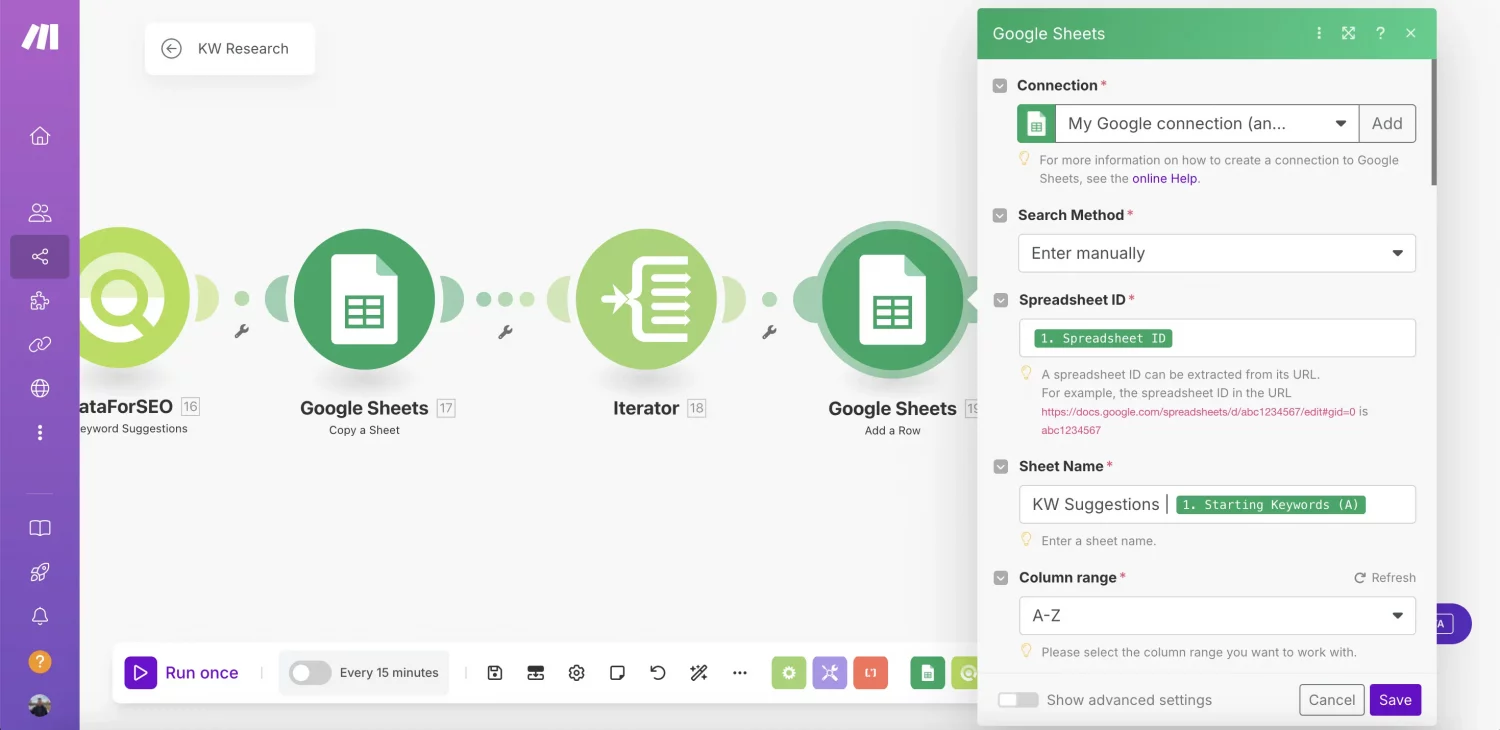Screen dimensions: 1500x730
Task: Click the 'Every 15 minutes' schedule text
Action: click(x=389, y=673)
